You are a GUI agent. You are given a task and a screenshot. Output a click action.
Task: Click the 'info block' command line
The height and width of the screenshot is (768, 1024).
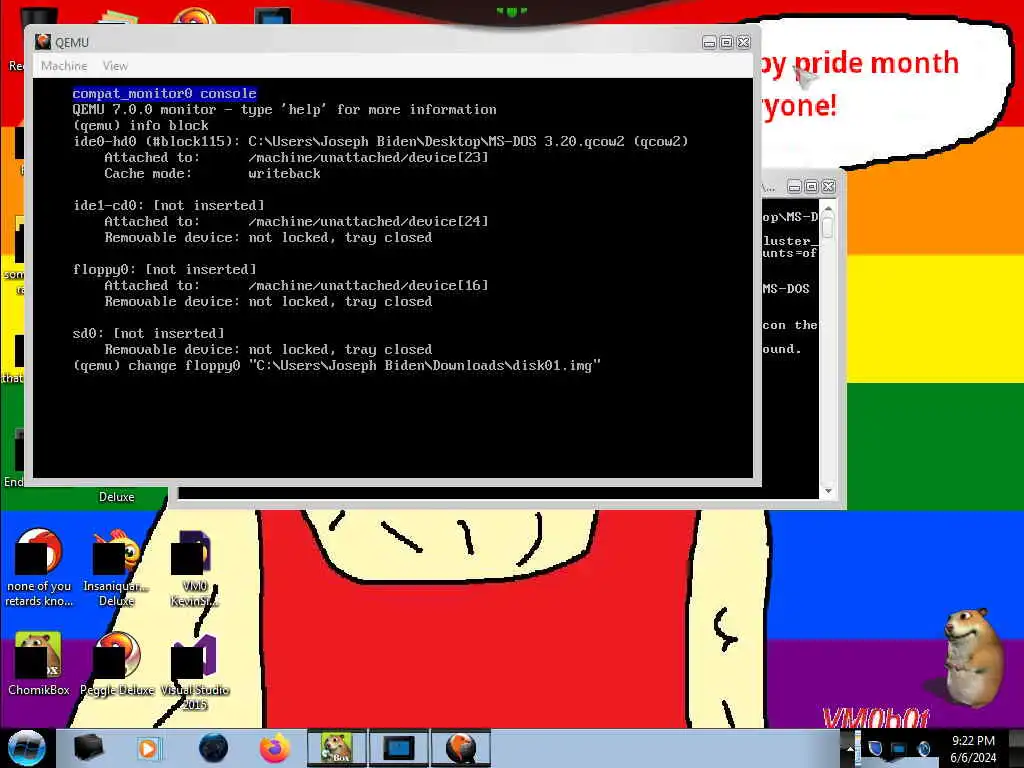pos(140,125)
